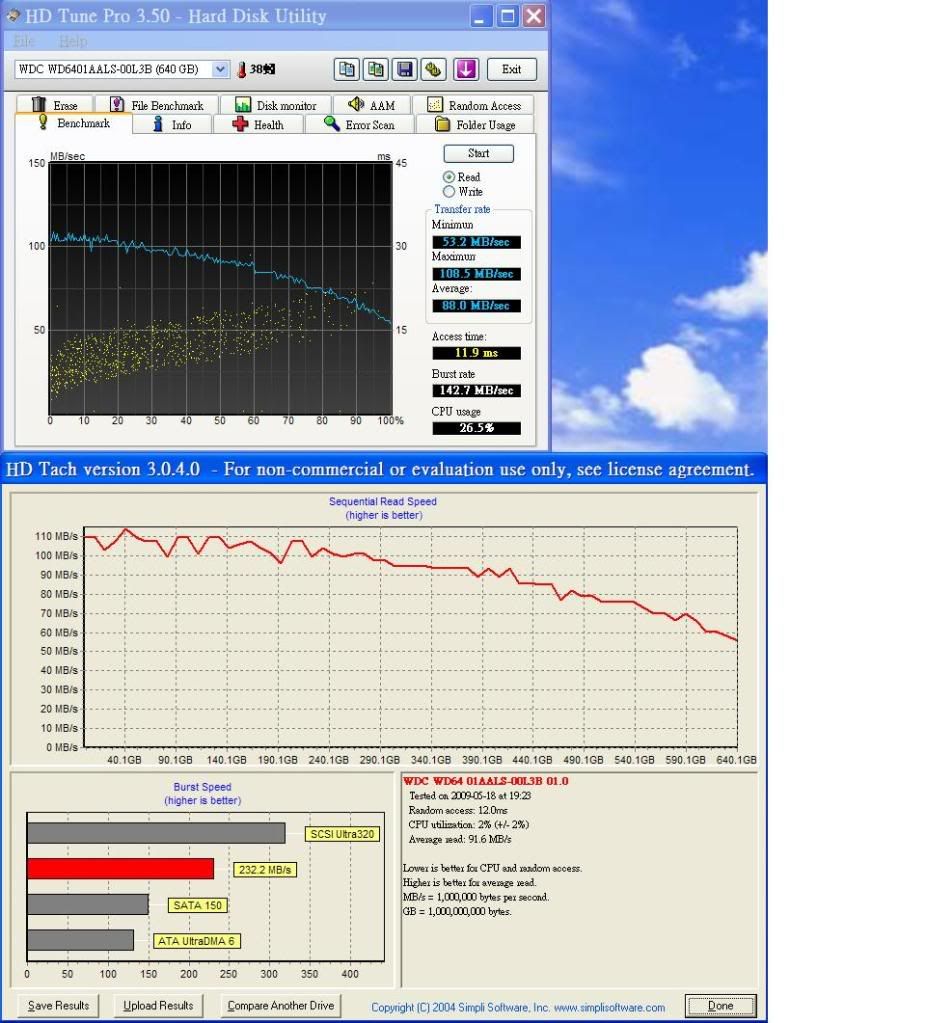Open the Health tab
926x1023 pixels.
(x=258, y=125)
